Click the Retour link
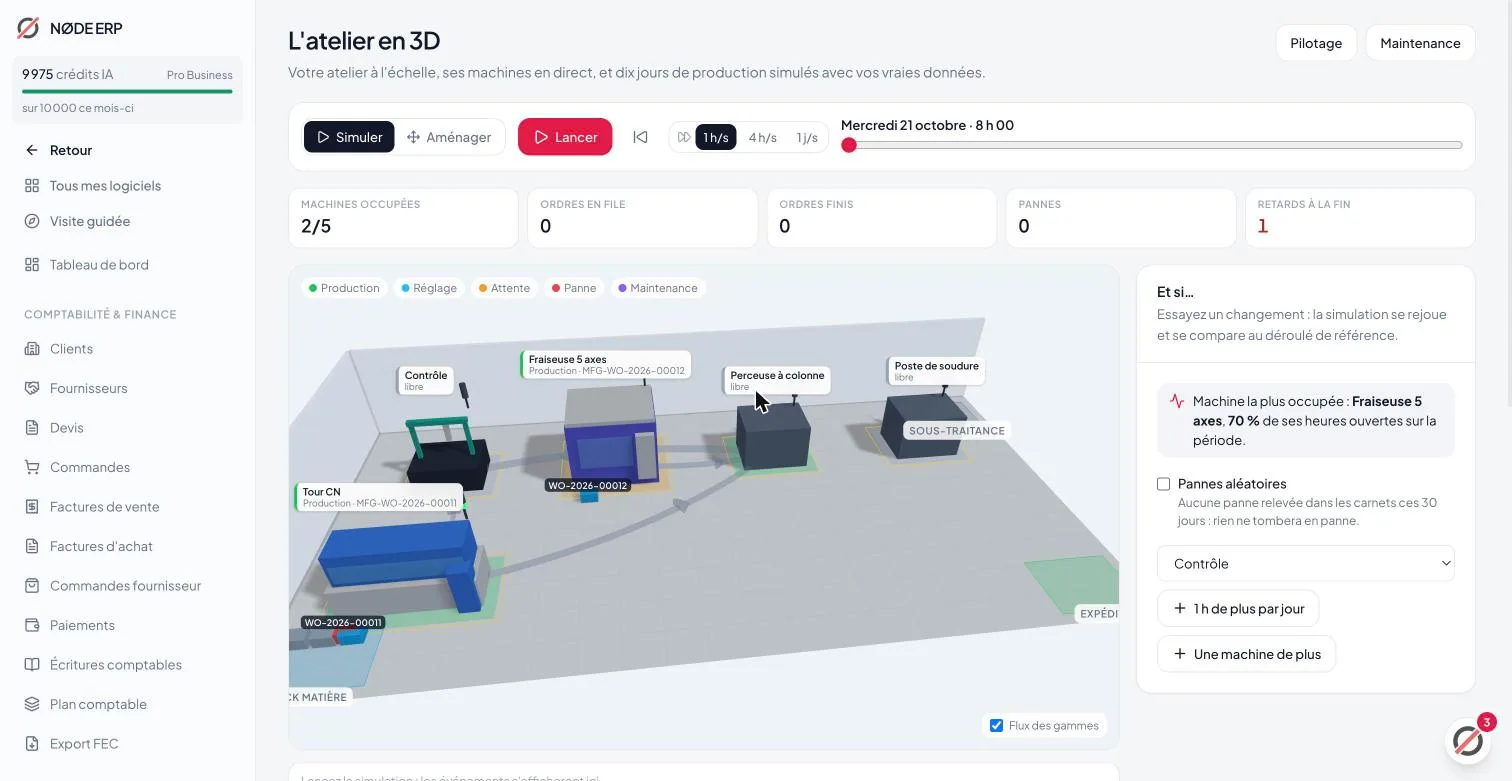 (71, 150)
